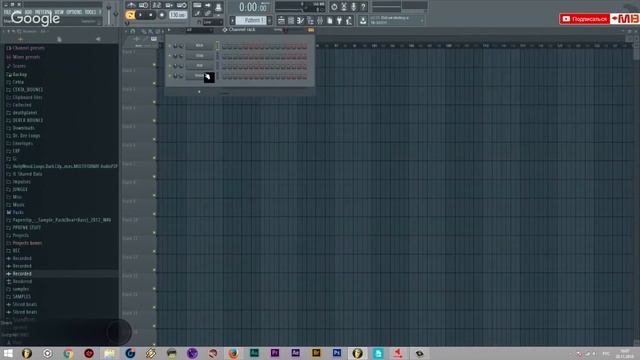Mute the Clap channel green LED
This screenshot has height=360, width=640.
[x=170, y=56]
